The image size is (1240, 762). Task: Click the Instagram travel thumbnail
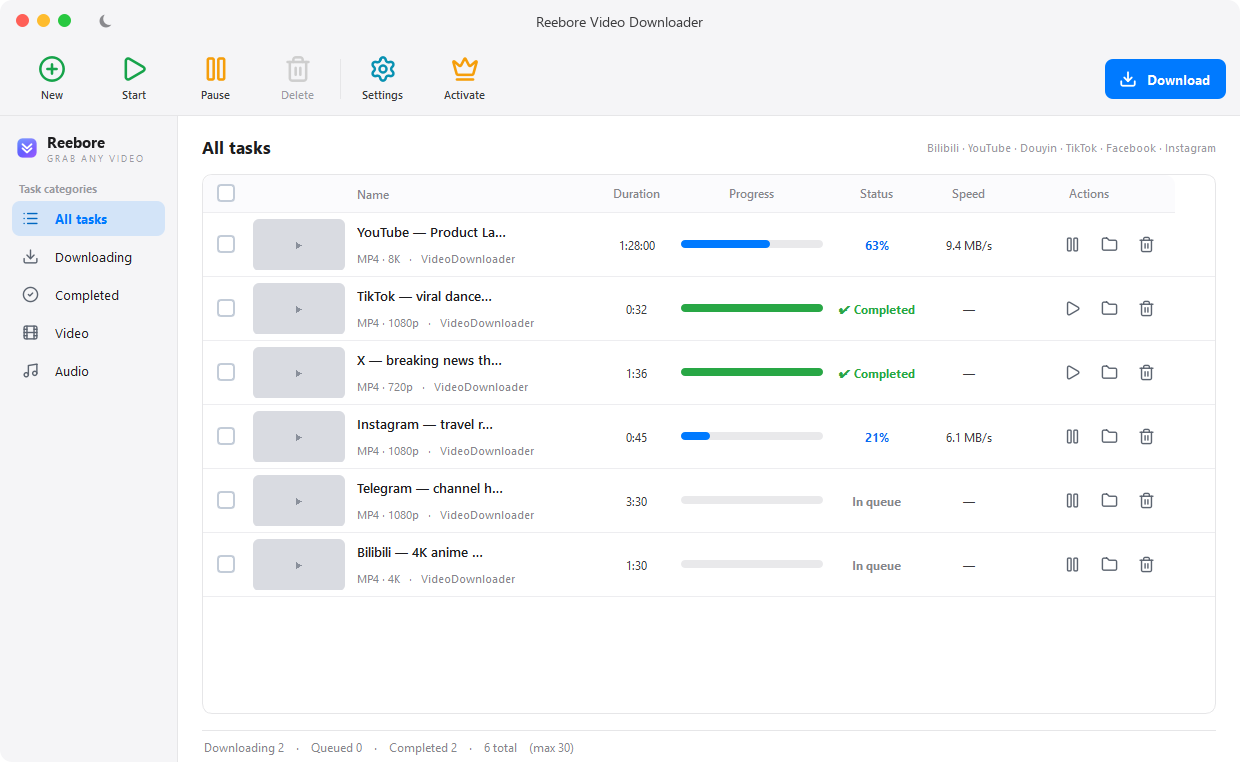point(299,437)
